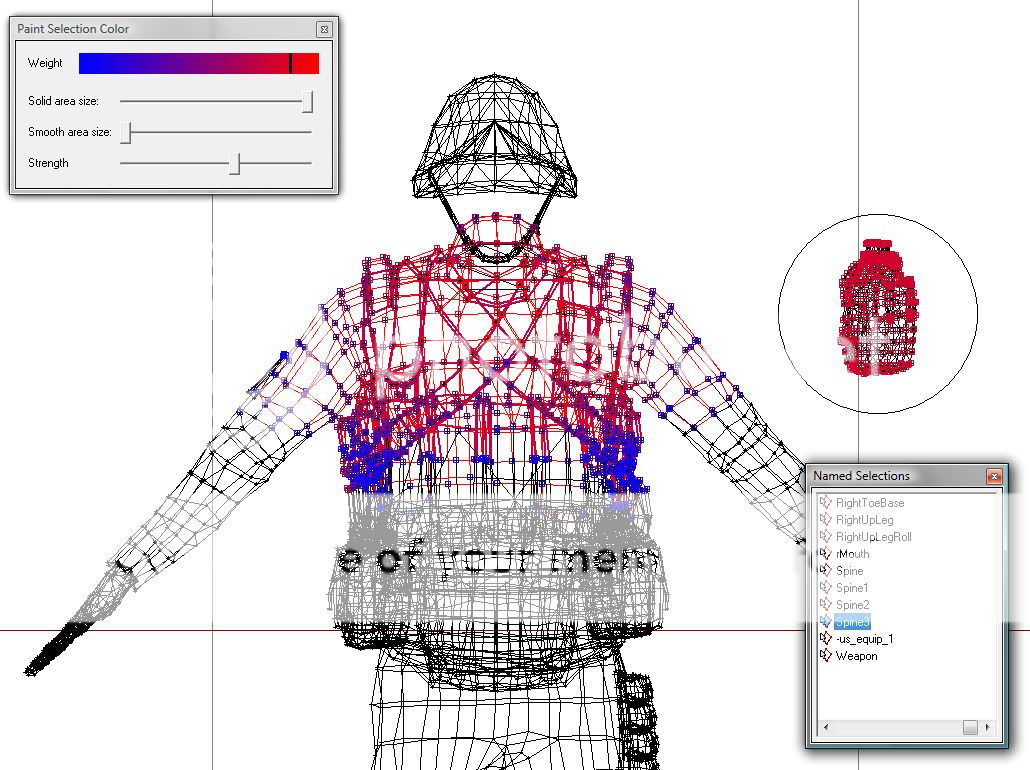The height and width of the screenshot is (770, 1030).
Task: Click the Solid area size slider handle
Action: coord(308,101)
